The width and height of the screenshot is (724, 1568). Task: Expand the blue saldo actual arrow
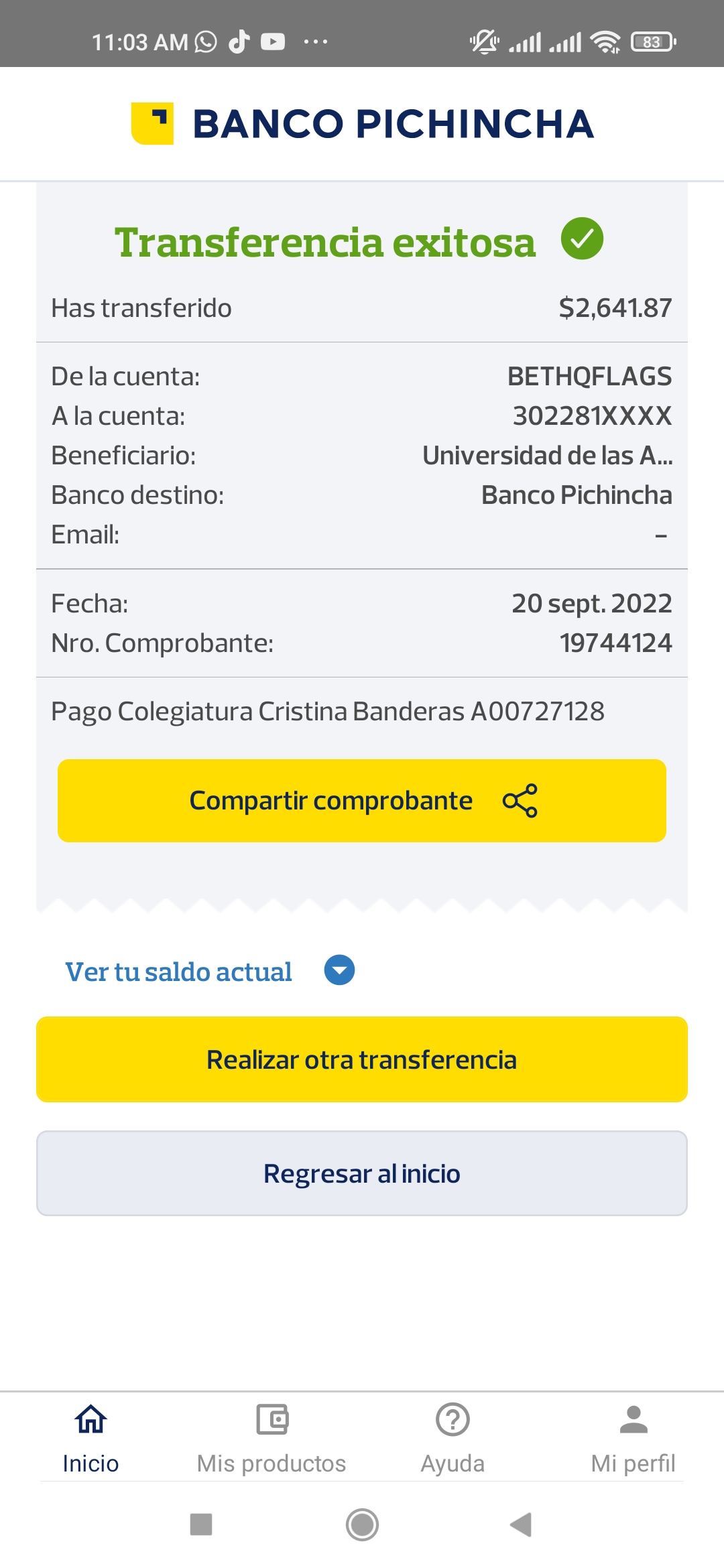point(339,970)
